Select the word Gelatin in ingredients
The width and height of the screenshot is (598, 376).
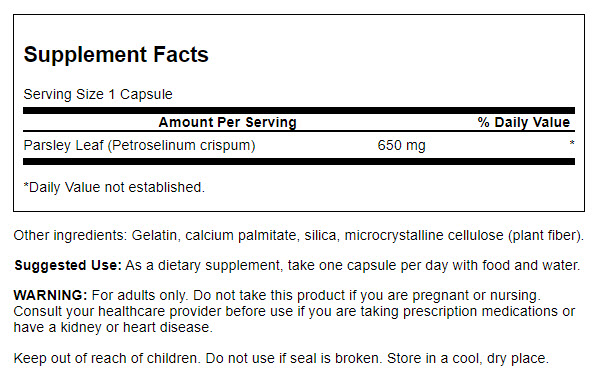point(154,235)
